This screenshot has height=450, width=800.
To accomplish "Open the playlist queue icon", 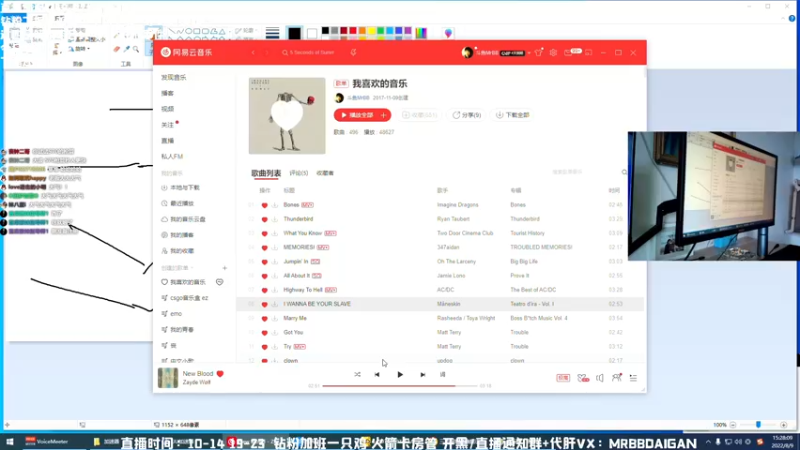I will pos(633,378).
